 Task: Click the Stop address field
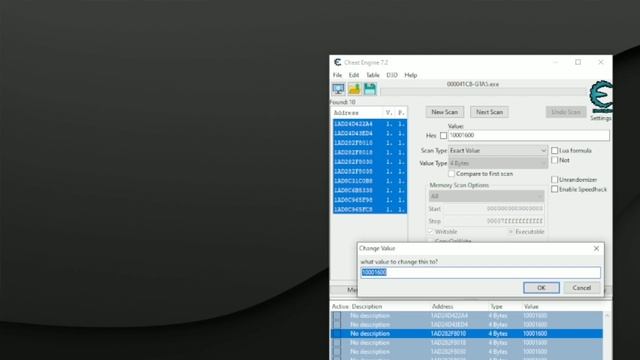pyautogui.click(x=493, y=221)
